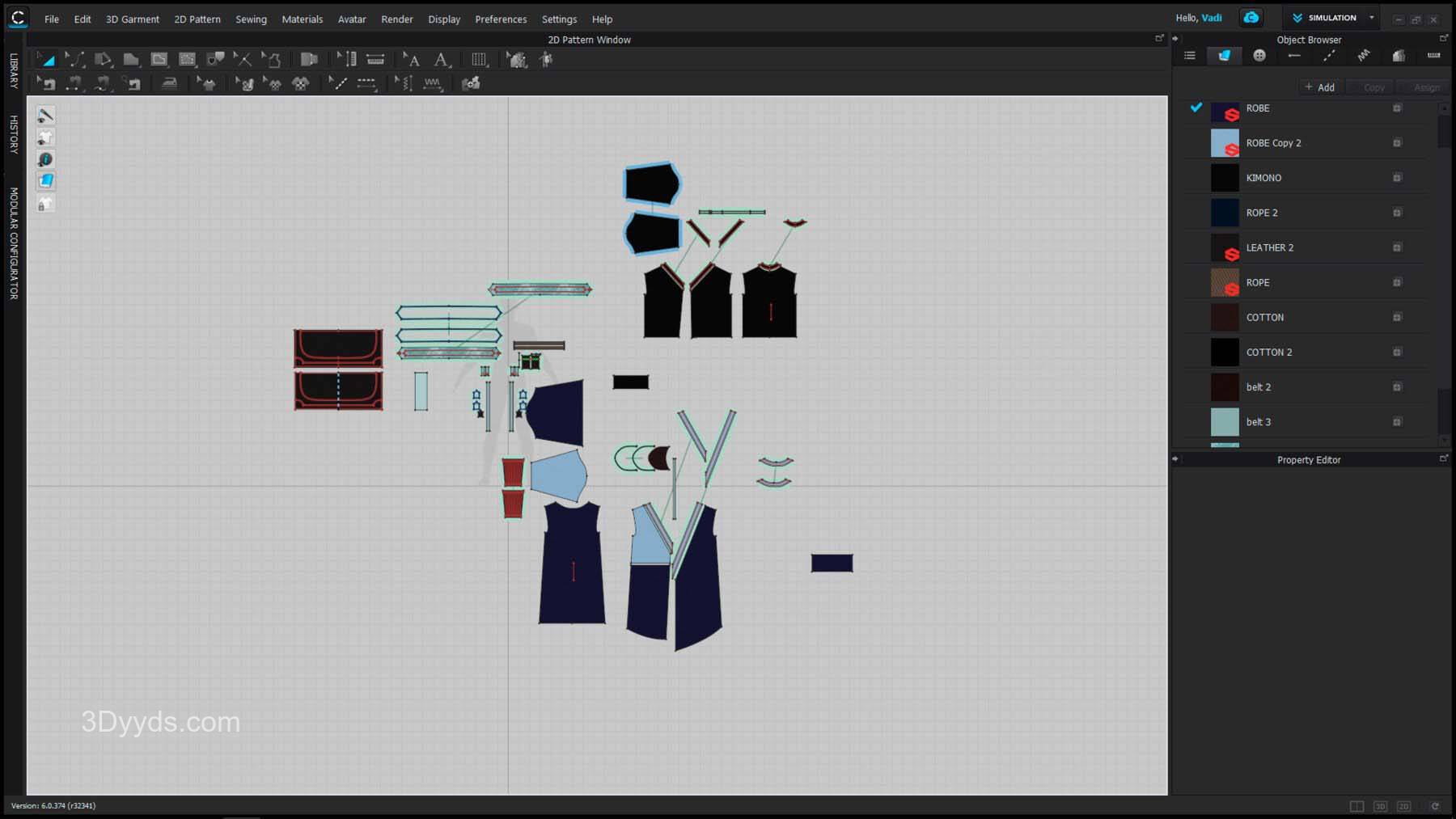Select the Transform Pattern tool
Screen dimensions: 1456x819
pyautogui.click(x=46, y=60)
